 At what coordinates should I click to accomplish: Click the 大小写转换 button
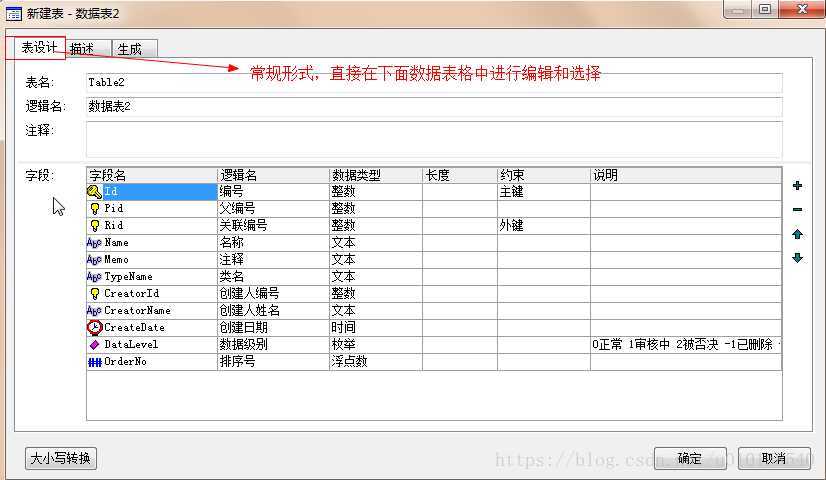tap(61, 458)
